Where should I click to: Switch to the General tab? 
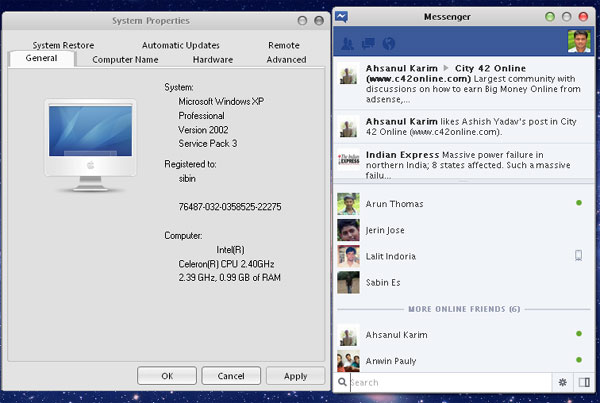tap(41, 59)
